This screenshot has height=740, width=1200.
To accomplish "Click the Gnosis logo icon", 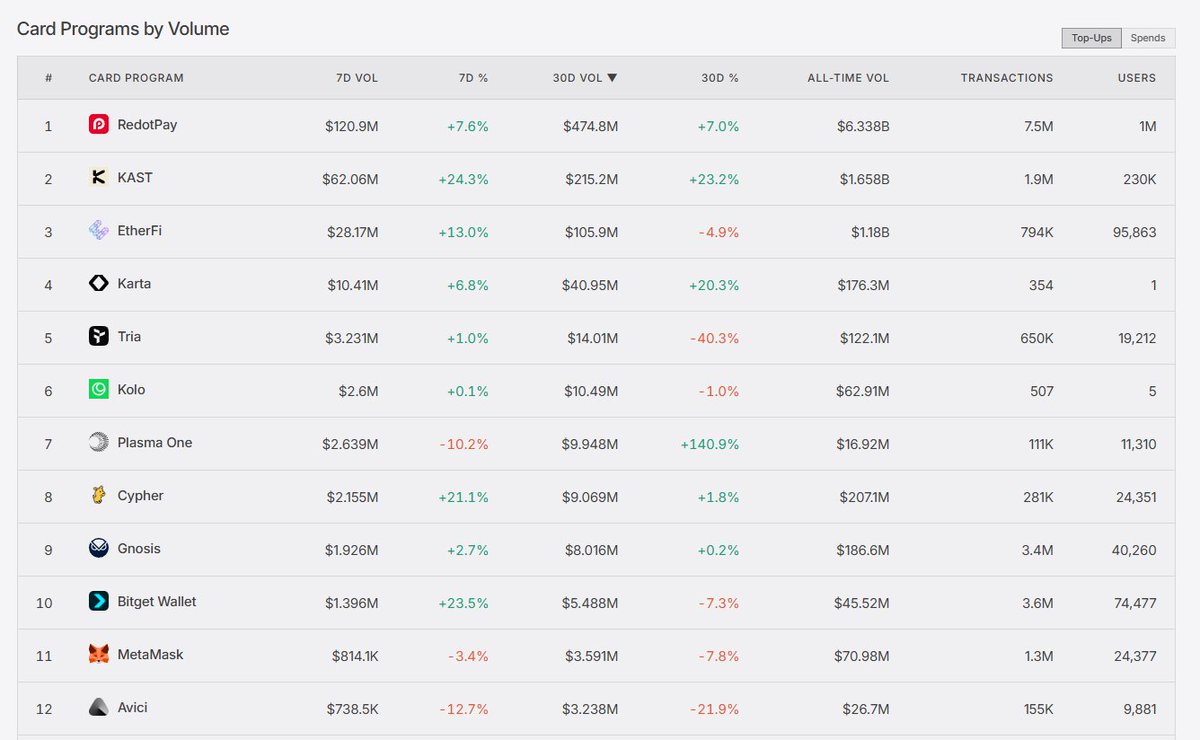I will pyautogui.click(x=98, y=549).
